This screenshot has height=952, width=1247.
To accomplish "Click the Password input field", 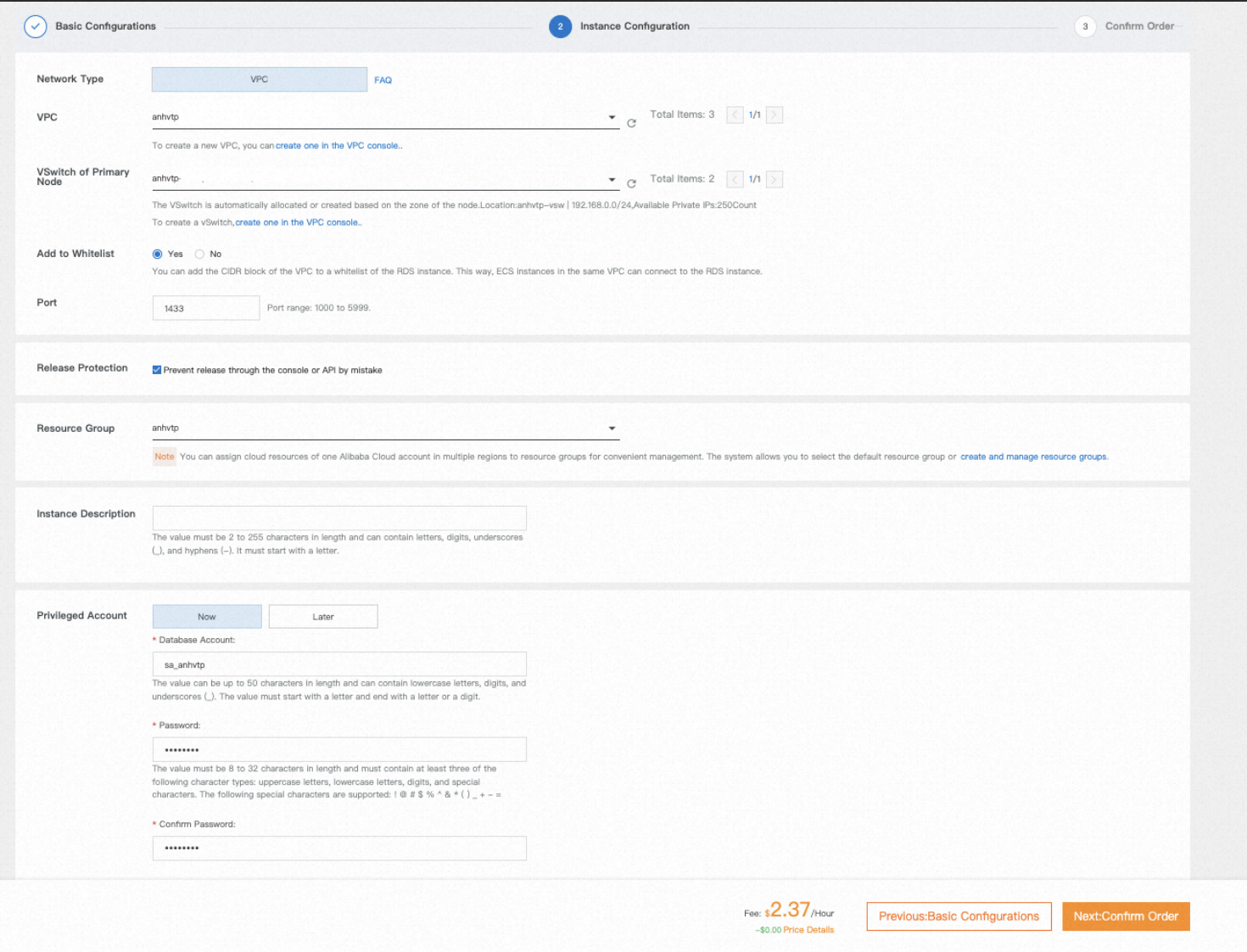I will point(339,750).
